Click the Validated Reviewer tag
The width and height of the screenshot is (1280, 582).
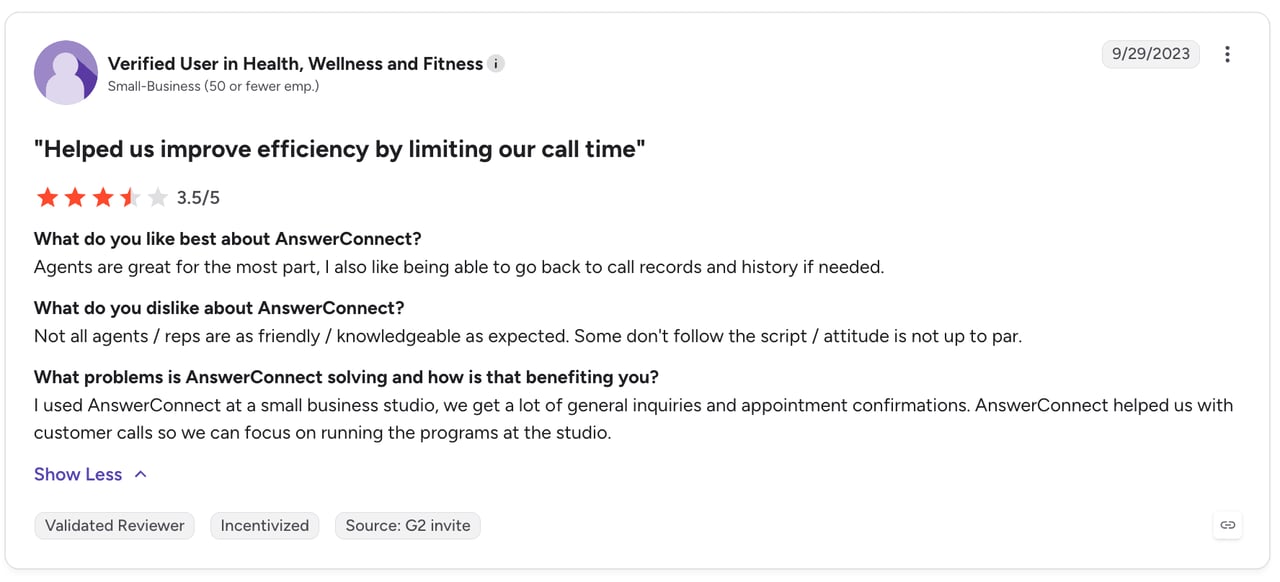115,526
